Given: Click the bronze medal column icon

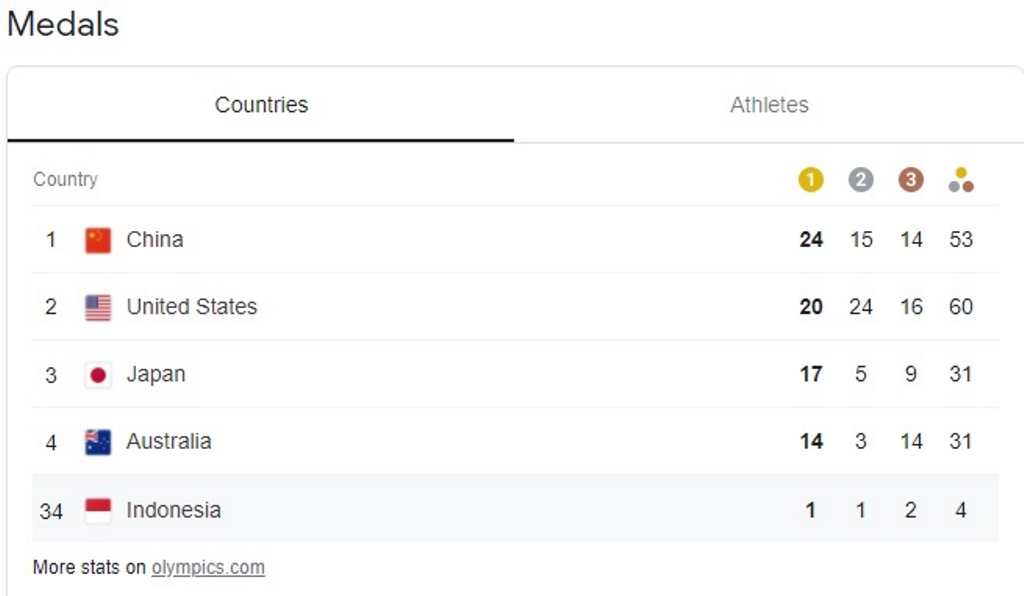Looking at the screenshot, I should tap(910, 180).
